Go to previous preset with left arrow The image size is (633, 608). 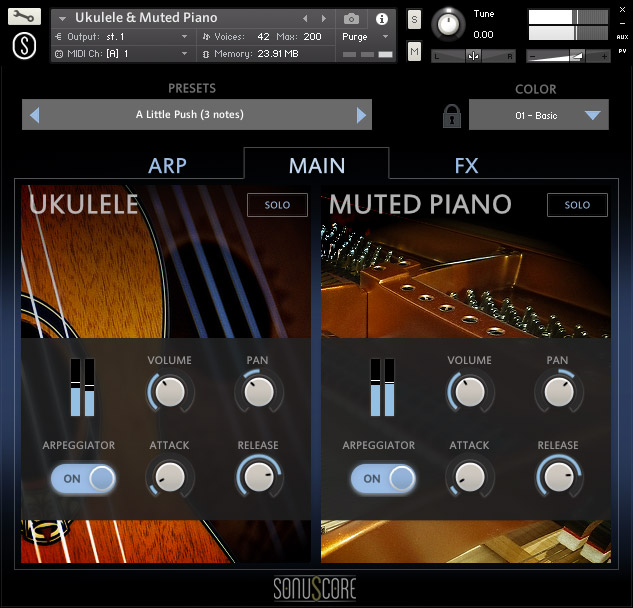(35, 115)
